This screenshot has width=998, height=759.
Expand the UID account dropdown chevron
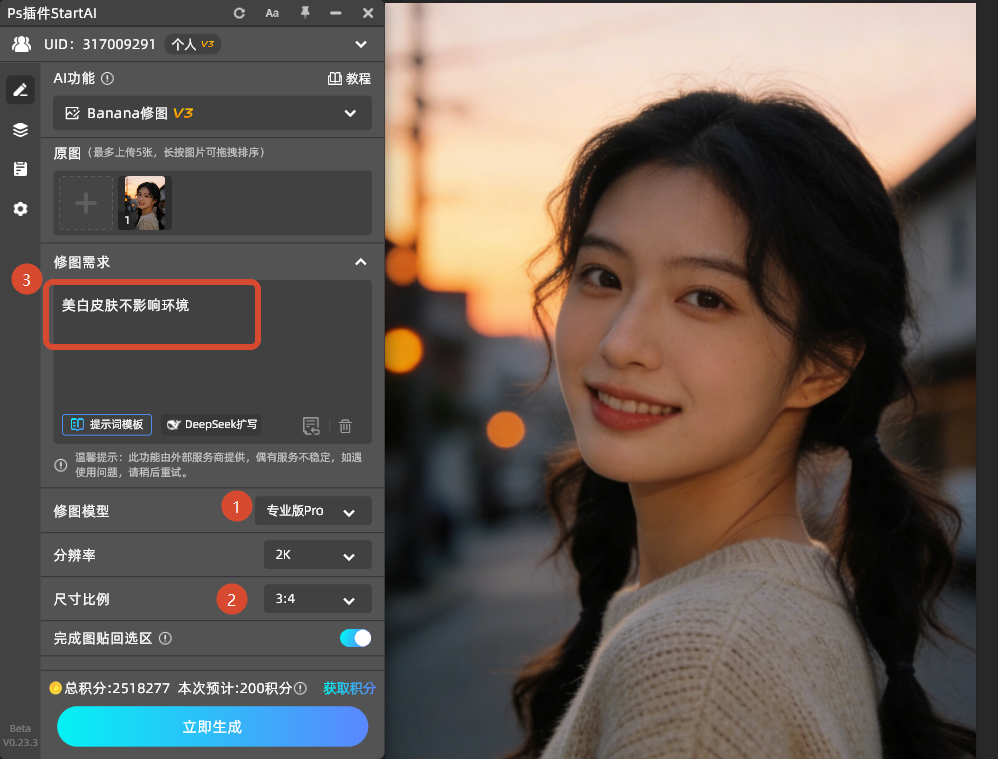pos(360,44)
